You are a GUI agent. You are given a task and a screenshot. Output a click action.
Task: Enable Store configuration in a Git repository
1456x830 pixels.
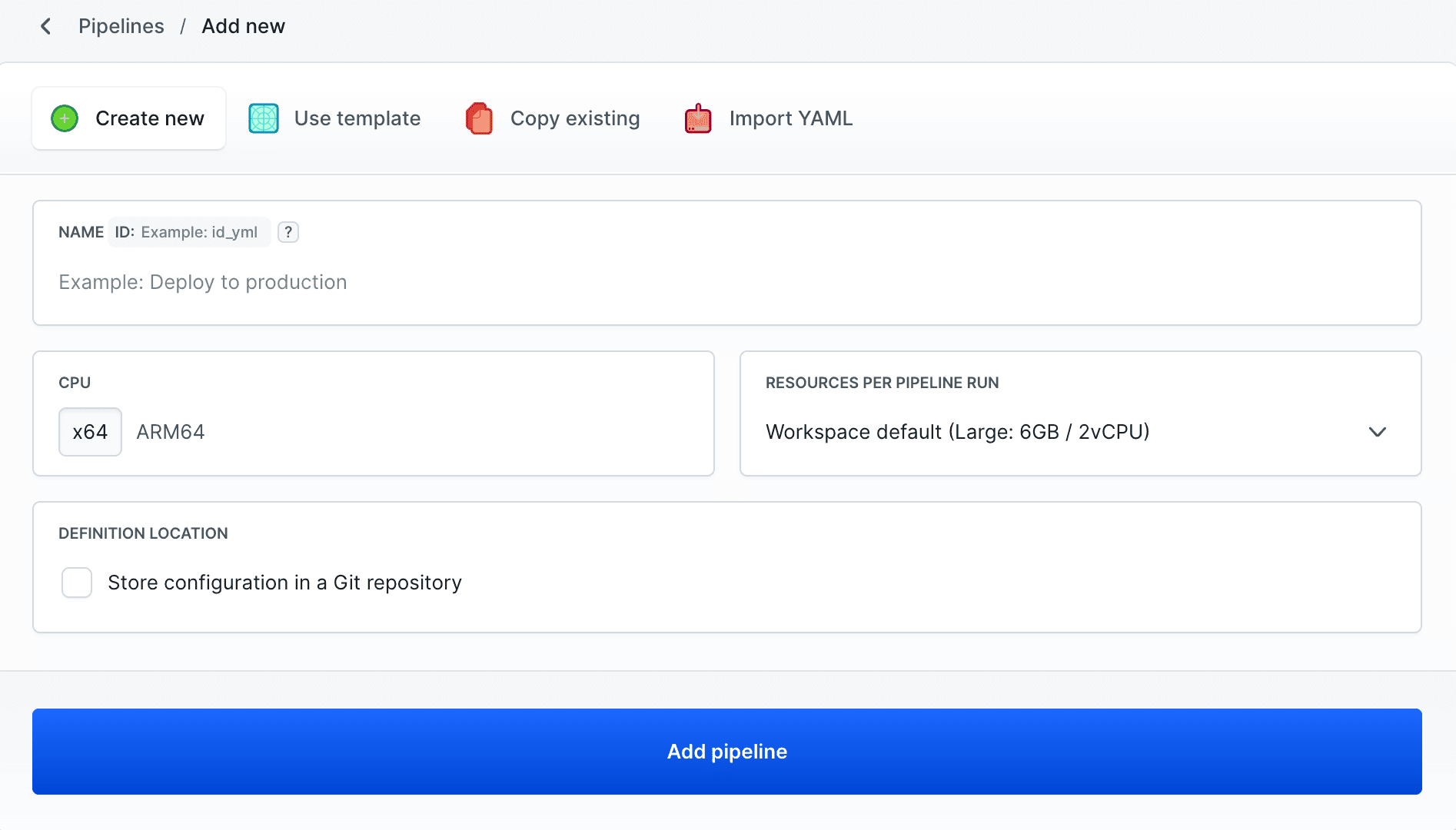[76, 583]
